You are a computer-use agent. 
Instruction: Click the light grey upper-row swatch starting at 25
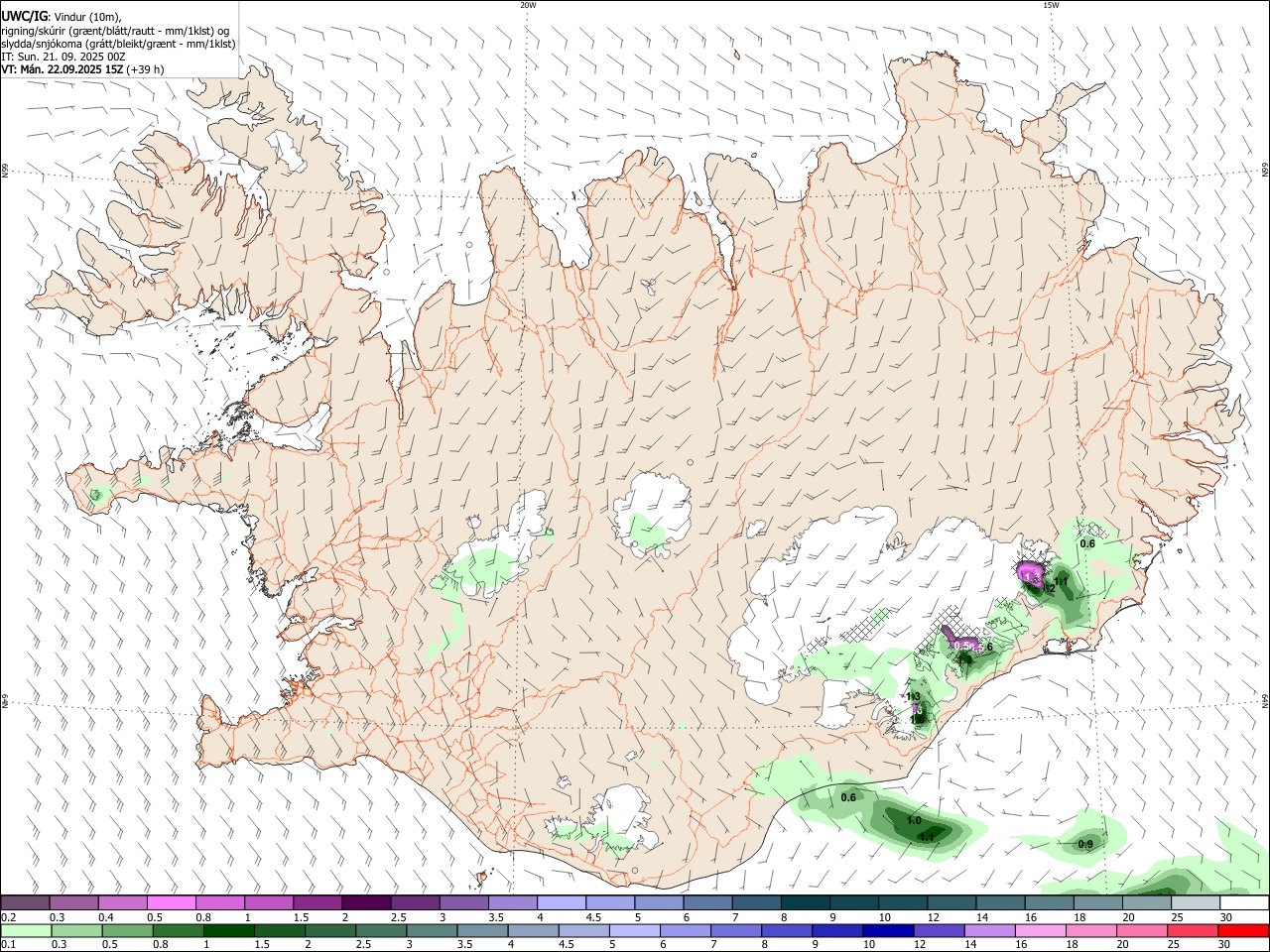[1196, 903]
